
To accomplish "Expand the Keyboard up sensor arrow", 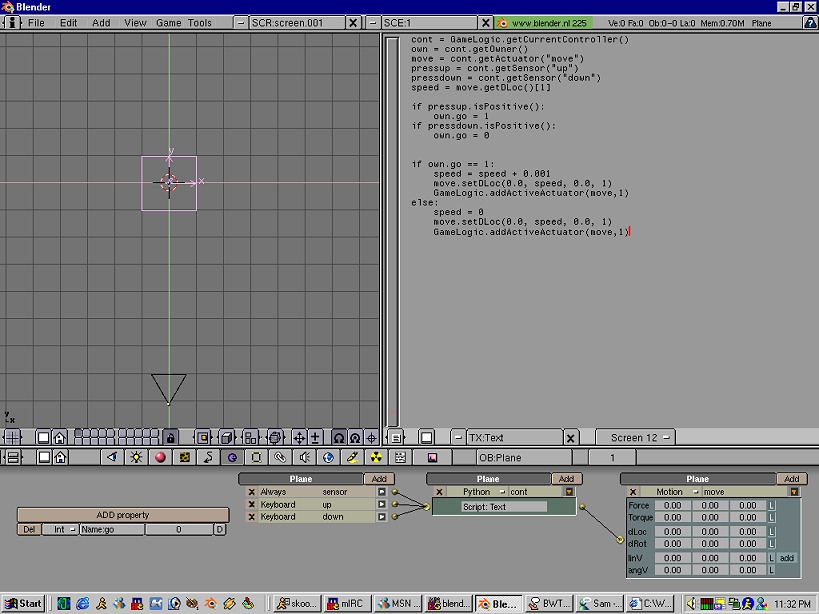I will (382, 504).
